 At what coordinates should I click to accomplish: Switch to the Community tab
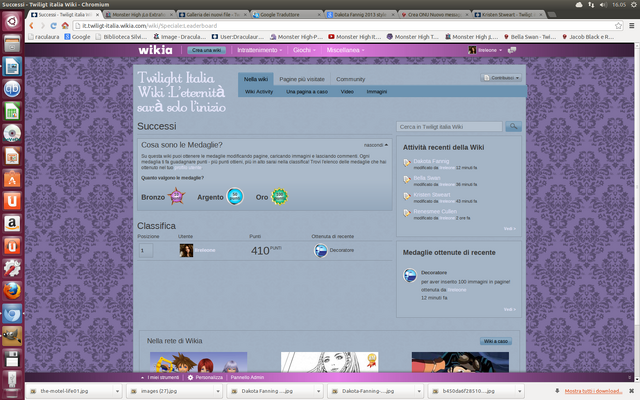351,79
